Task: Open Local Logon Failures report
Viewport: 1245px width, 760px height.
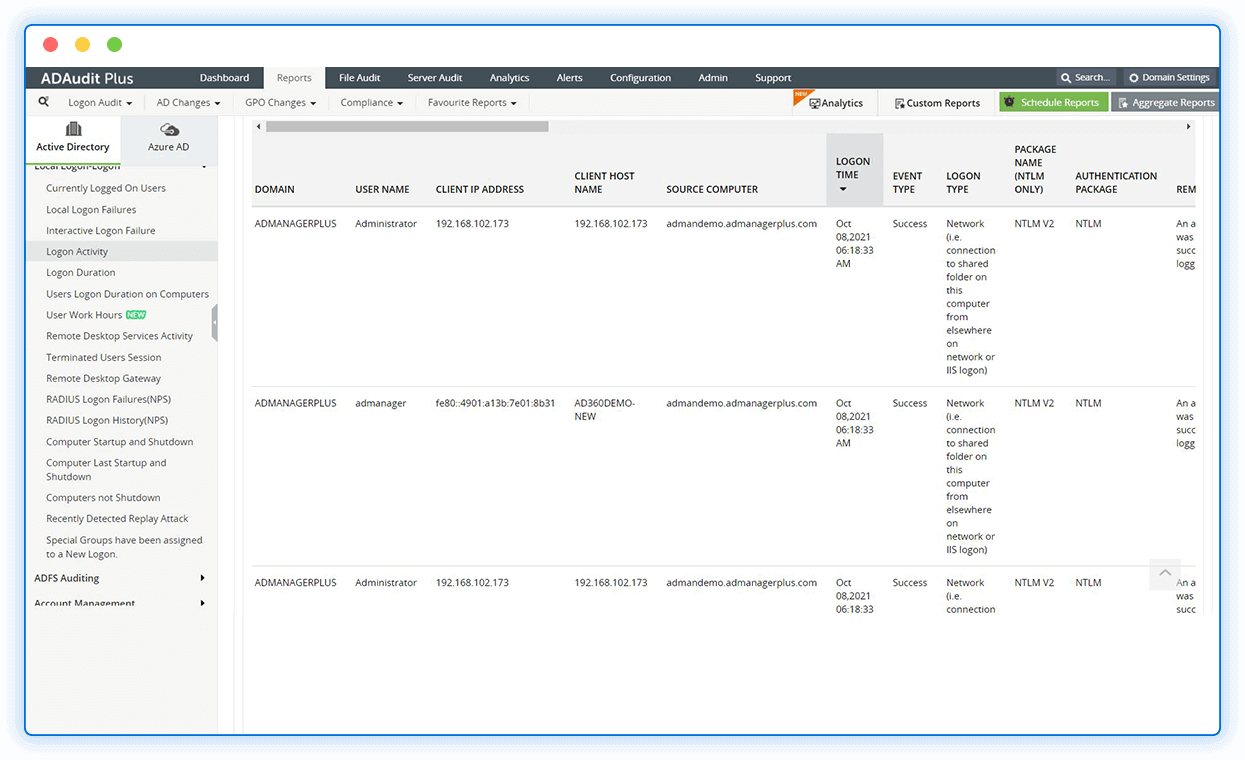Action: [x=91, y=210]
